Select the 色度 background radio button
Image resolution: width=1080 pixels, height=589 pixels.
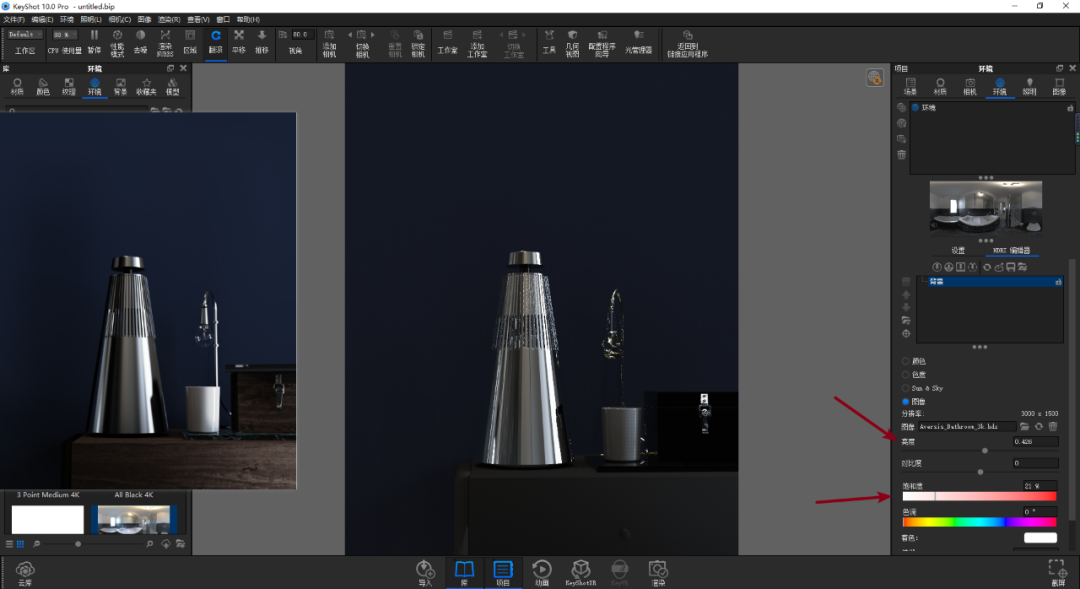(906, 375)
